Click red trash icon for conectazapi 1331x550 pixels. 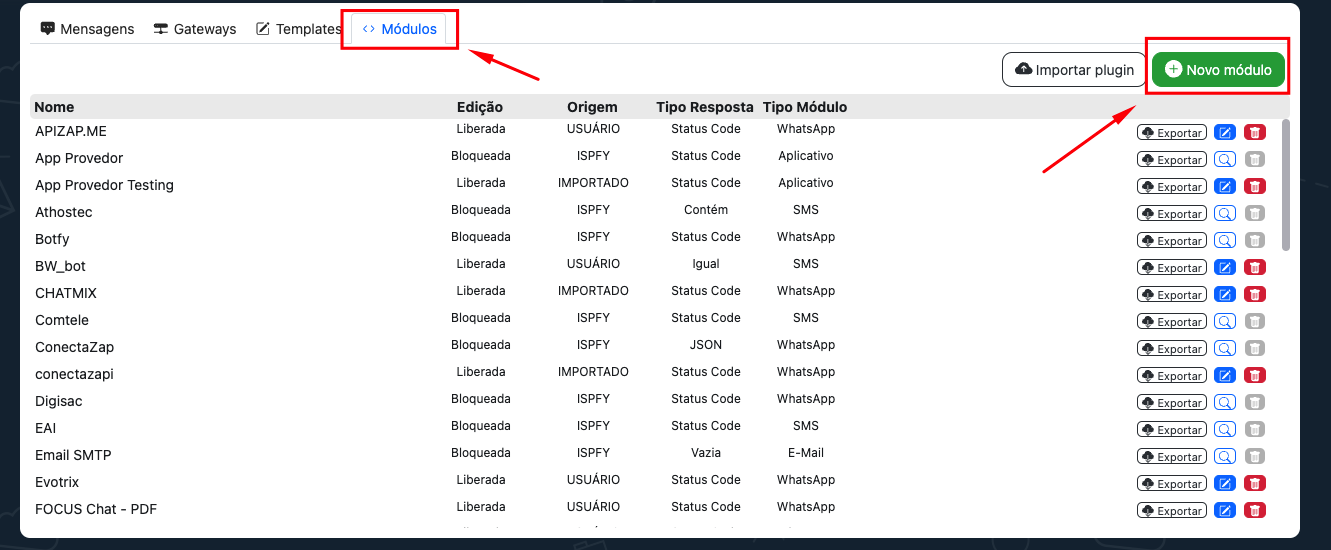1255,375
